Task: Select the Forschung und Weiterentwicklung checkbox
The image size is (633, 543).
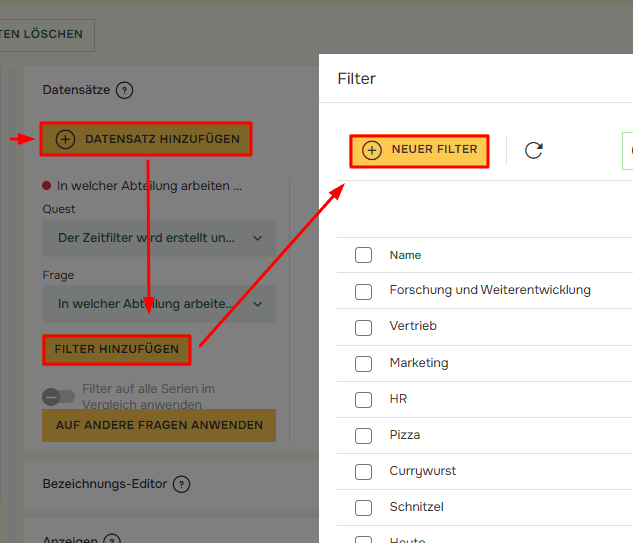Action: 363,291
